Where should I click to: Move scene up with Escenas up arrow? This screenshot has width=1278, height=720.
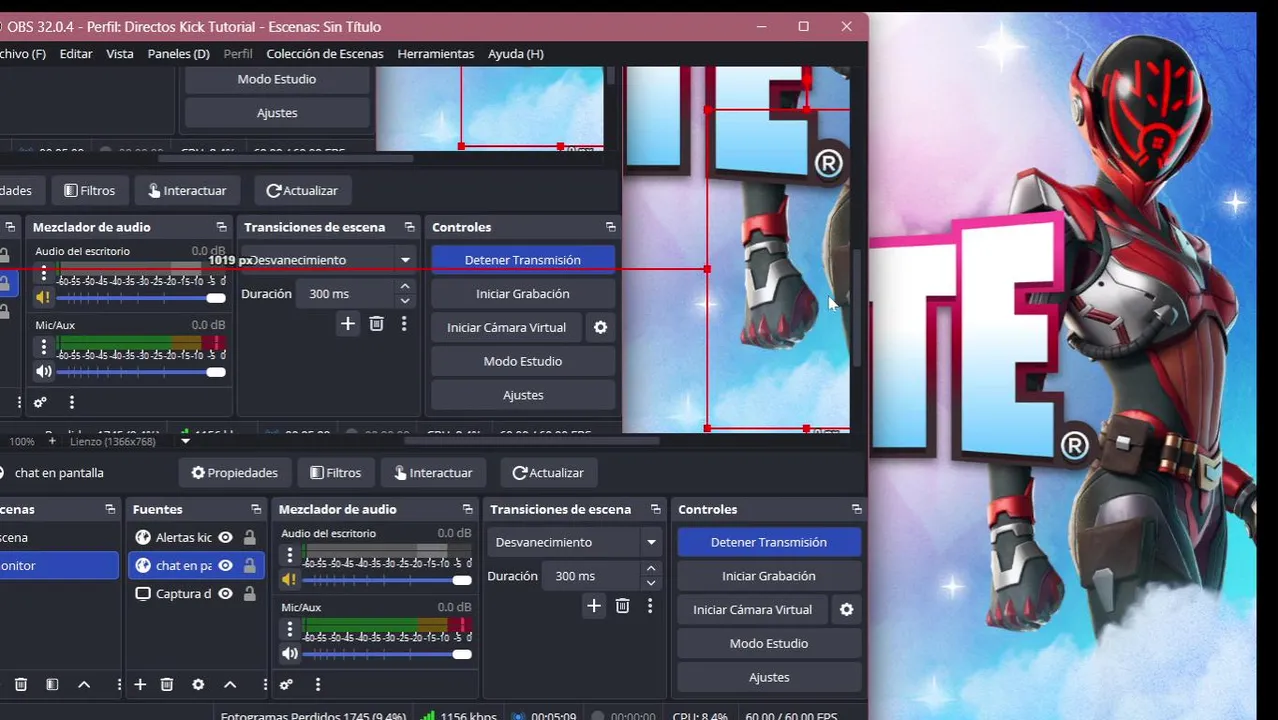(x=84, y=685)
